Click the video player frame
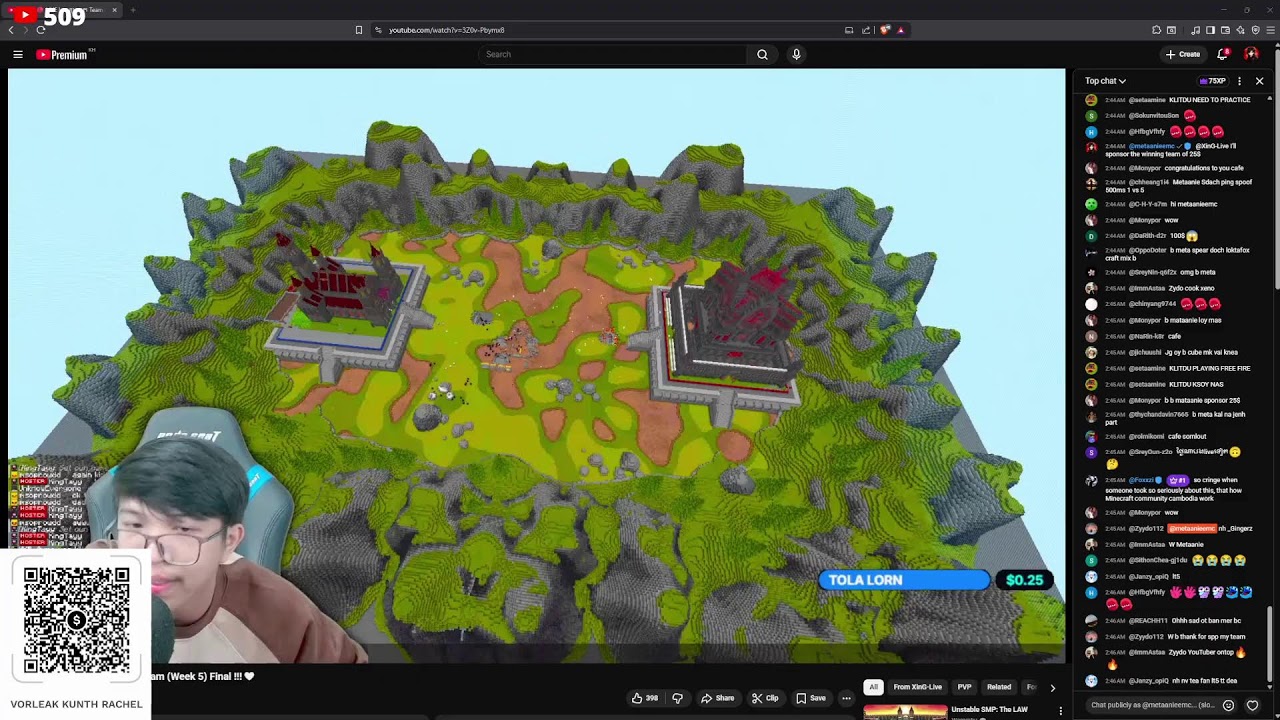 [x=536, y=366]
